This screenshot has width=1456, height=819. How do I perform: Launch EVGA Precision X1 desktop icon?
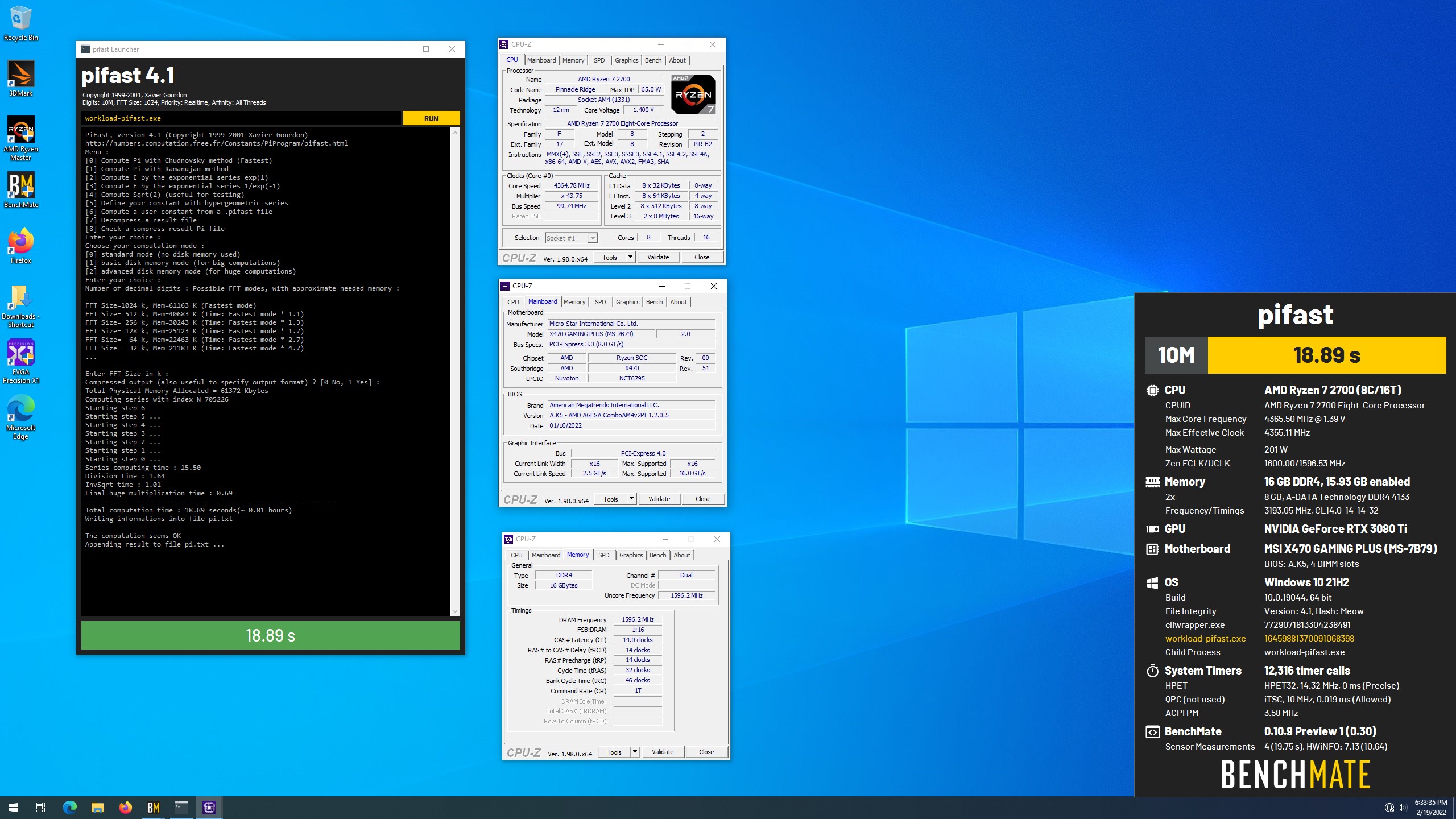[x=20, y=362]
